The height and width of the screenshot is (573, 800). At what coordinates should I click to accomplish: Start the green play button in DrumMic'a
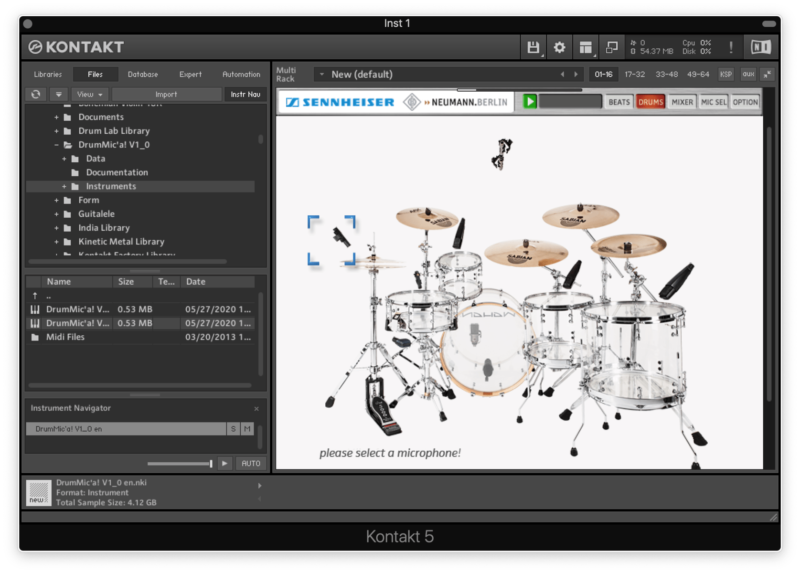(530, 102)
